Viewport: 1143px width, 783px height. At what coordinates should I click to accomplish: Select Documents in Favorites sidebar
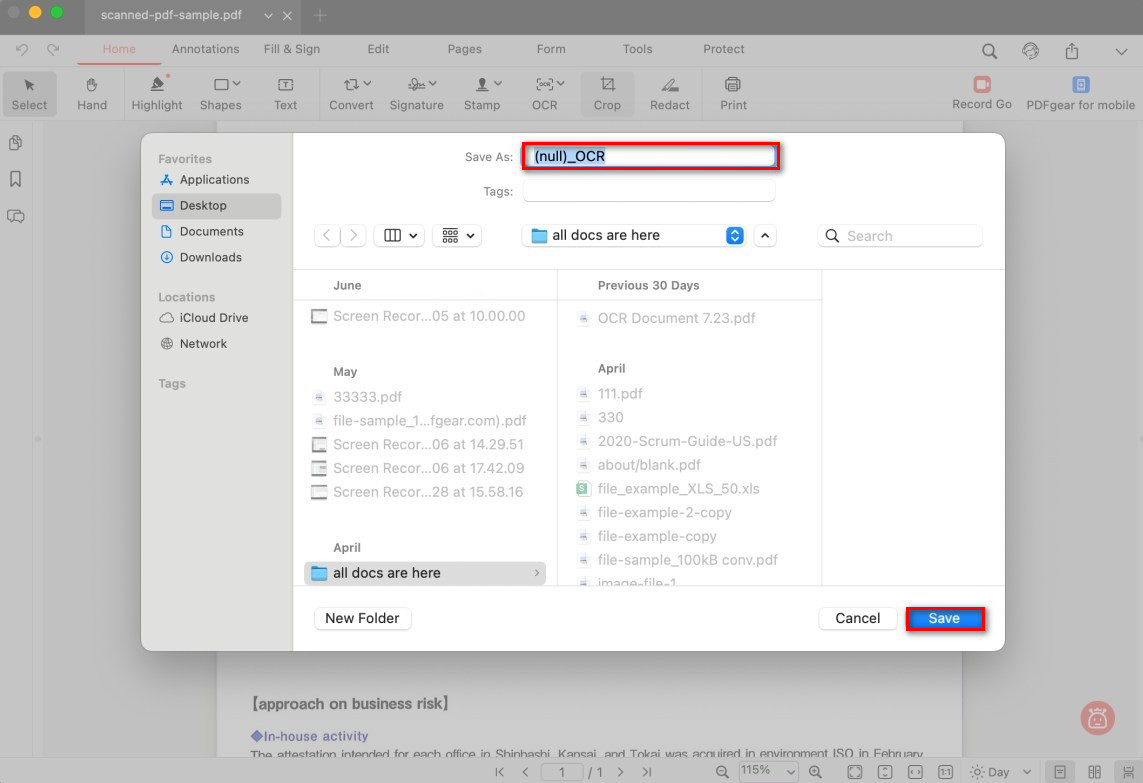tap(211, 231)
